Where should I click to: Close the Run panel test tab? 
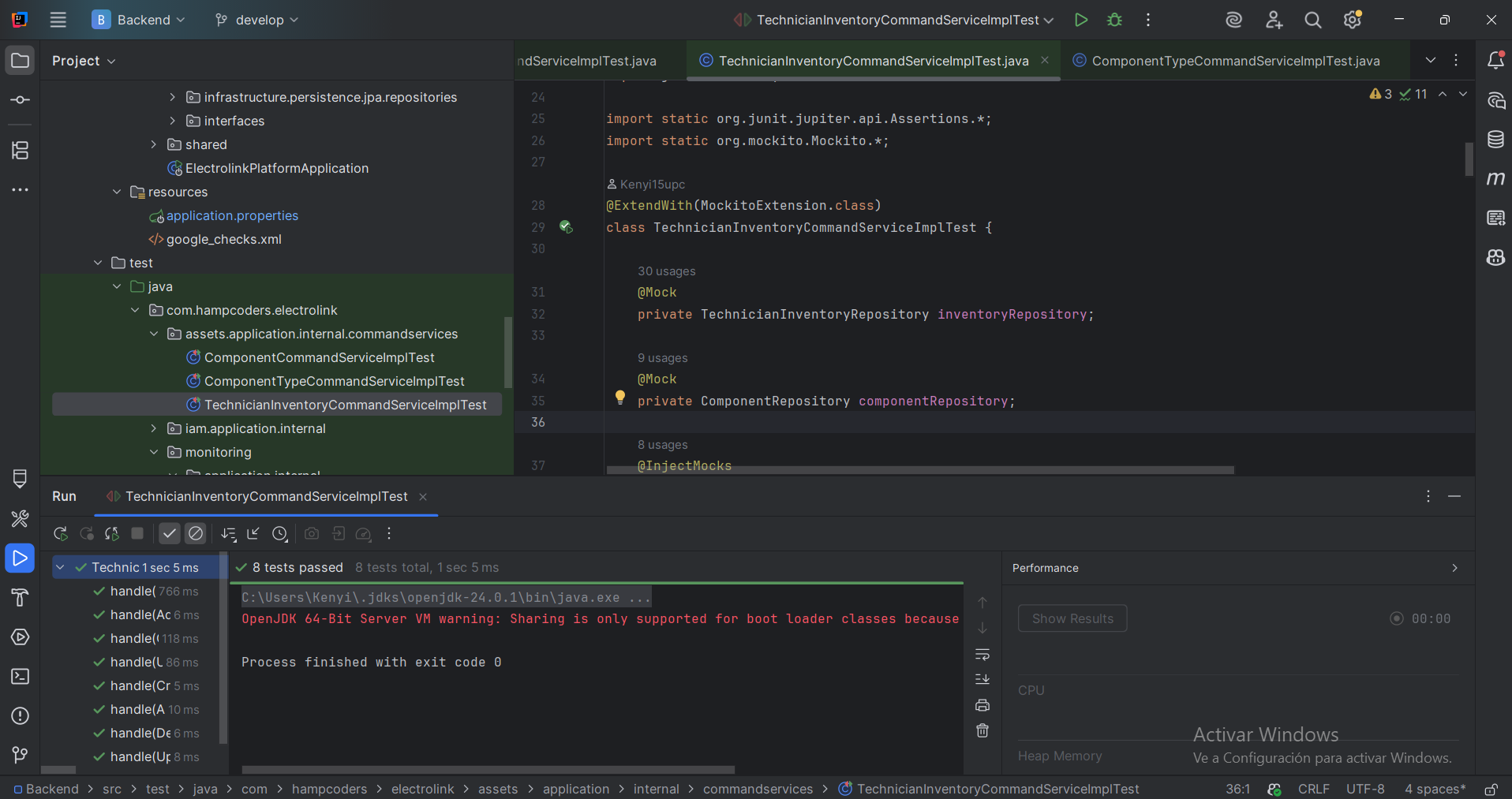pyautogui.click(x=423, y=497)
